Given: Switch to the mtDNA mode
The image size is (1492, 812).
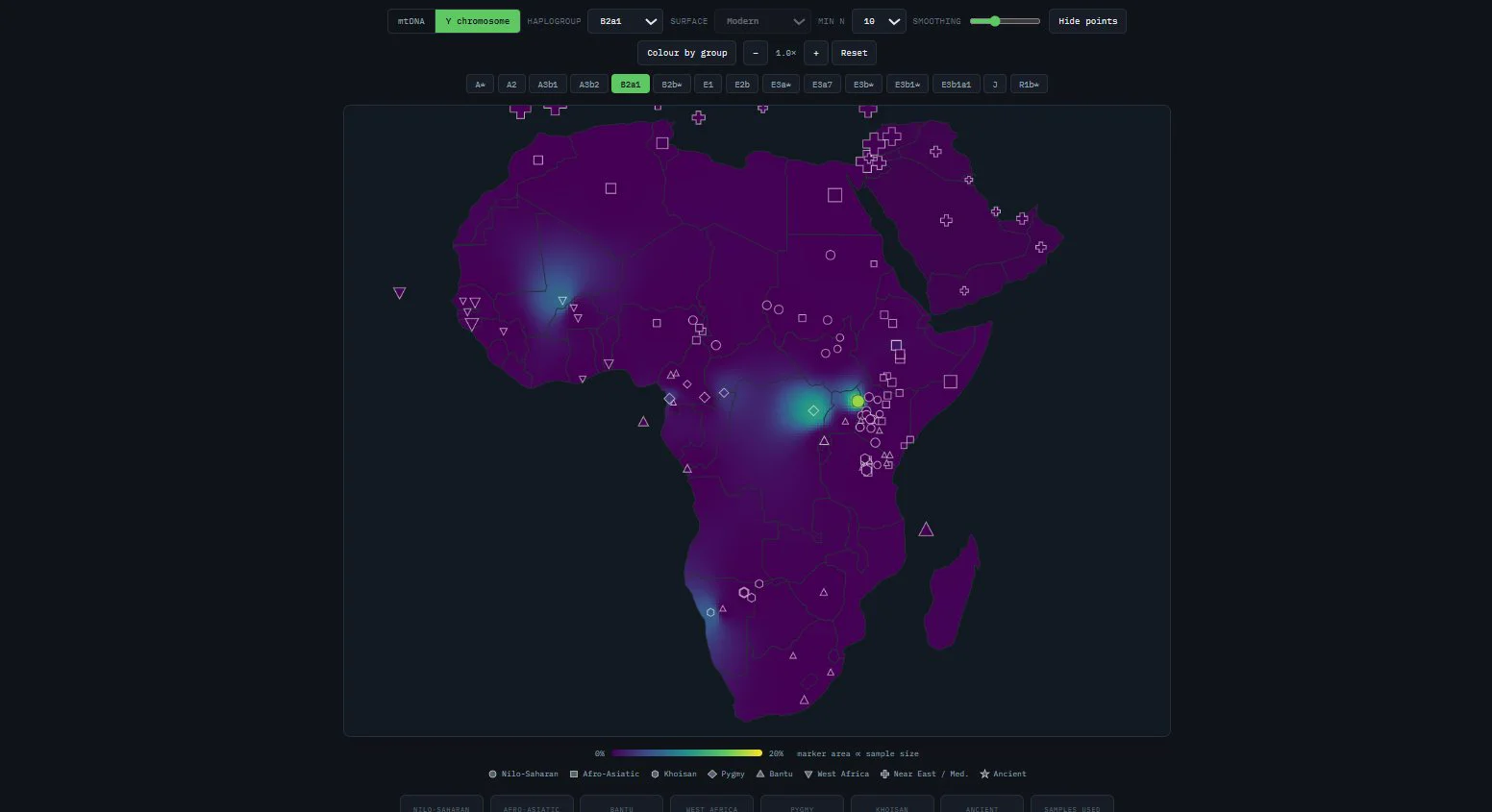Looking at the screenshot, I should (x=411, y=21).
